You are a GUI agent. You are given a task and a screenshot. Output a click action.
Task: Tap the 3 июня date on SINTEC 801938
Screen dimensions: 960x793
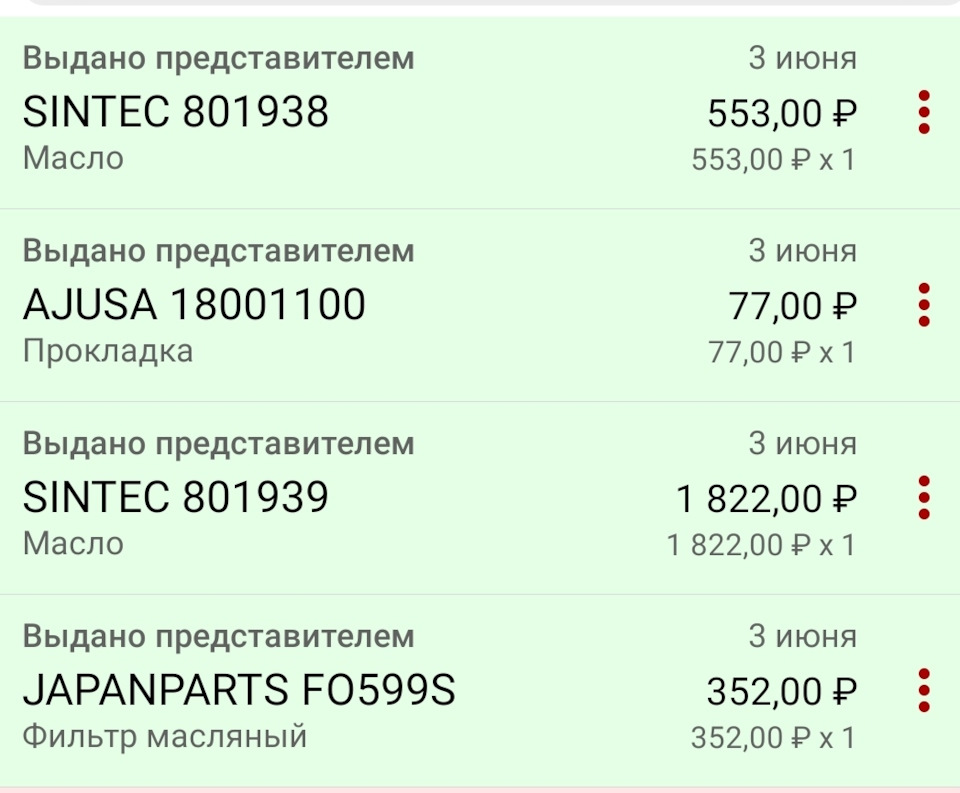click(802, 58)
